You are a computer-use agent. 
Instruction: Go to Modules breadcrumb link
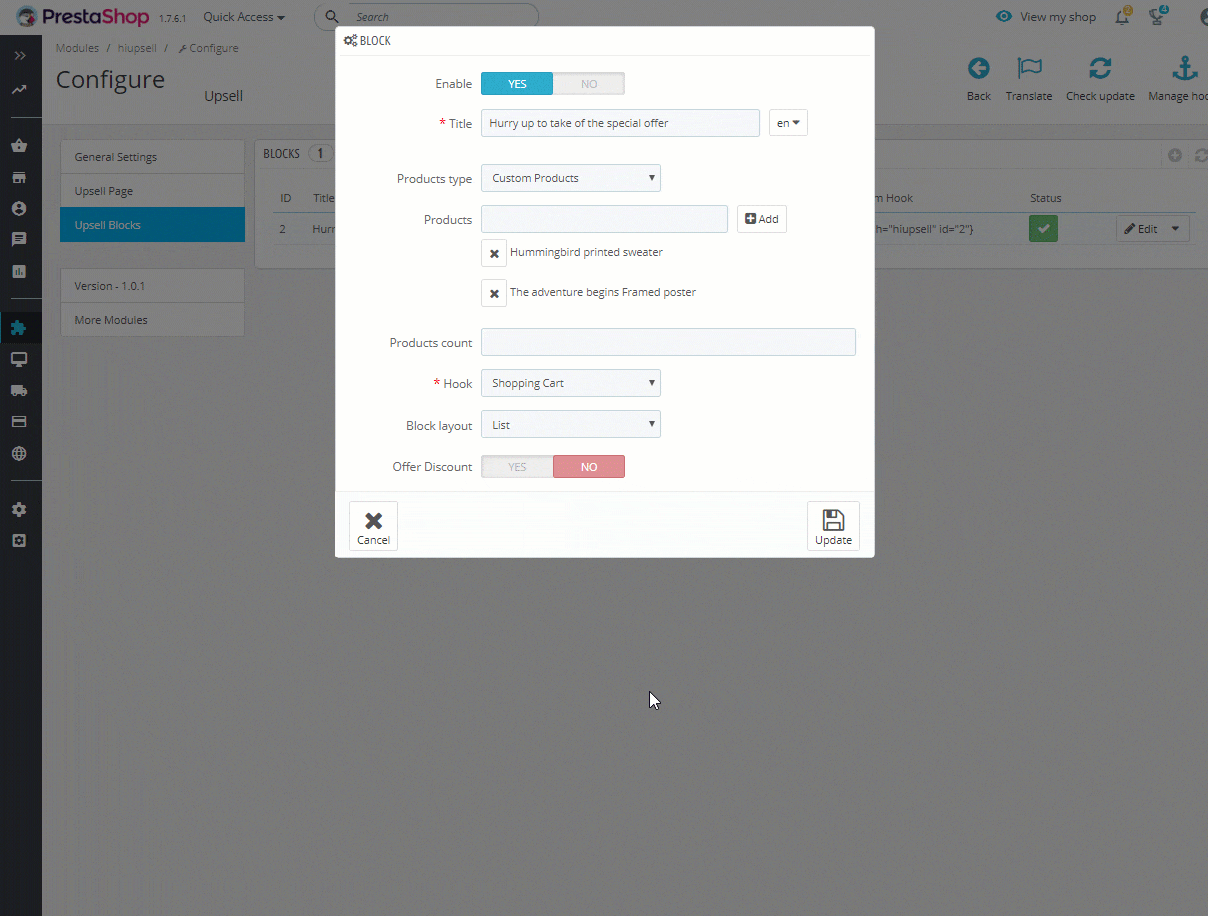(x=77, y=48)
